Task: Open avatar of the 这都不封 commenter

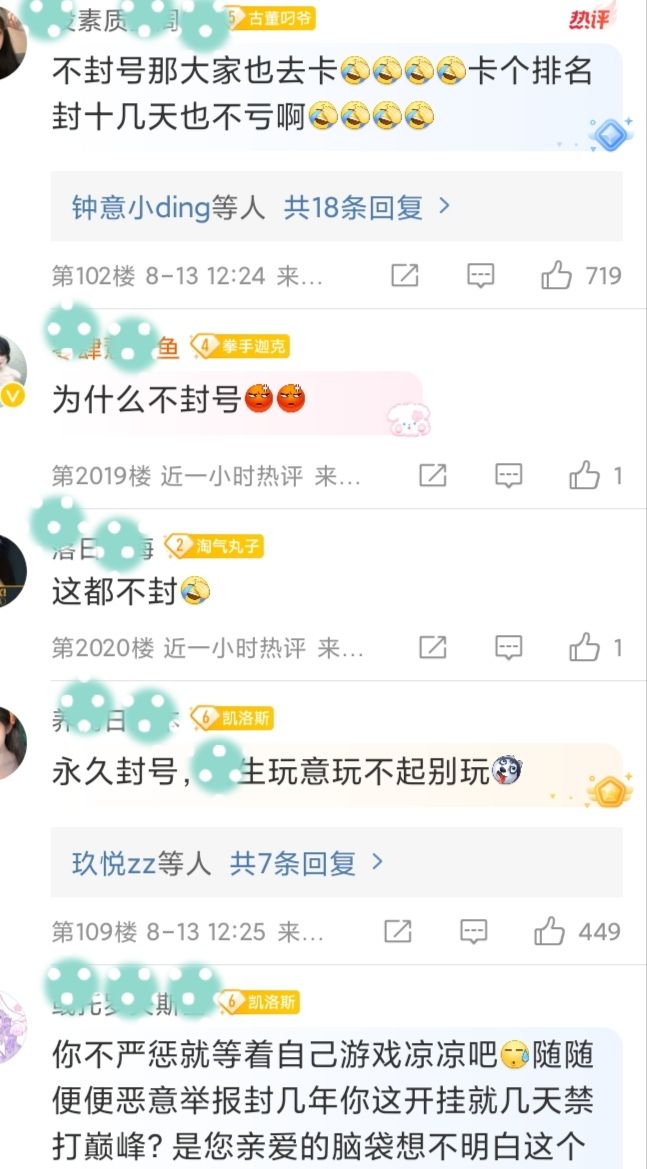Action: pyautogui.click(x=11, y=571)
